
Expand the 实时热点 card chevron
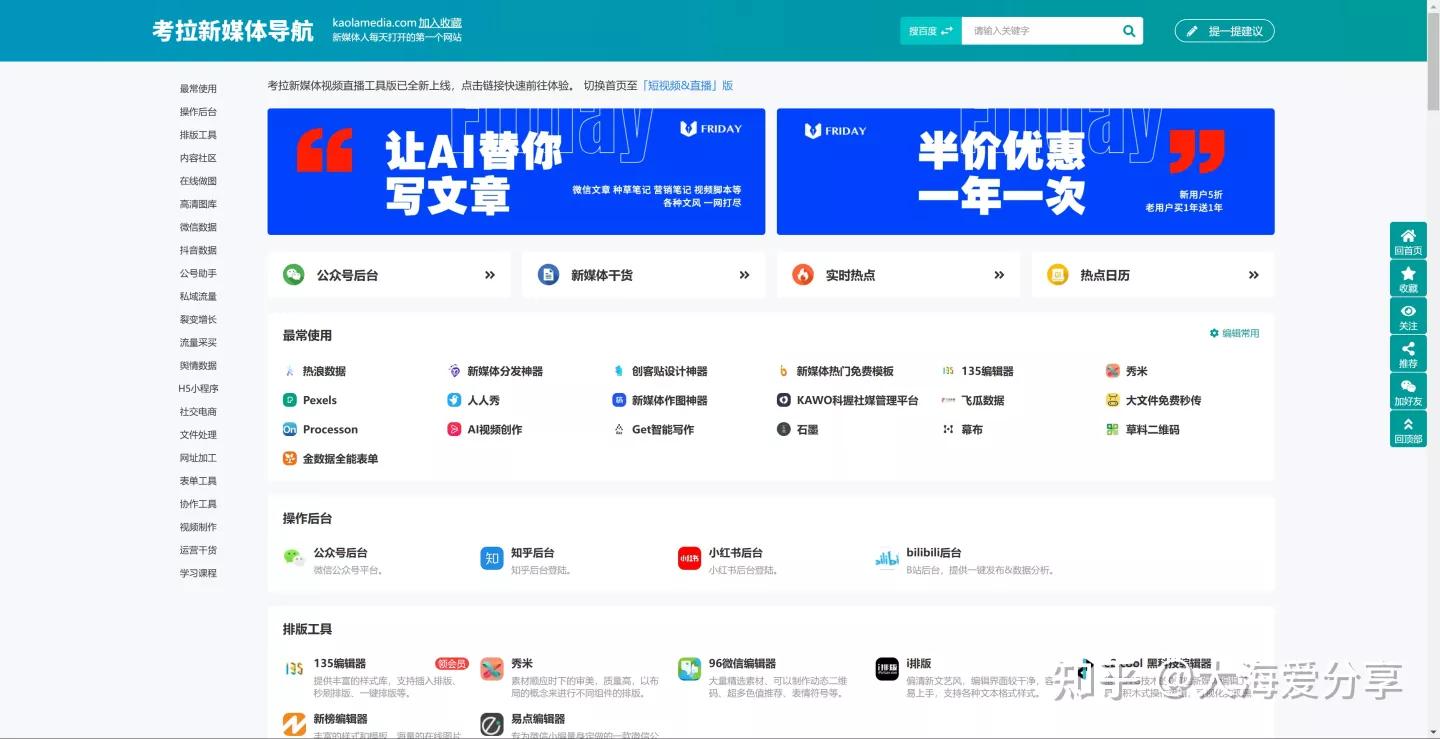pos(998,274)
